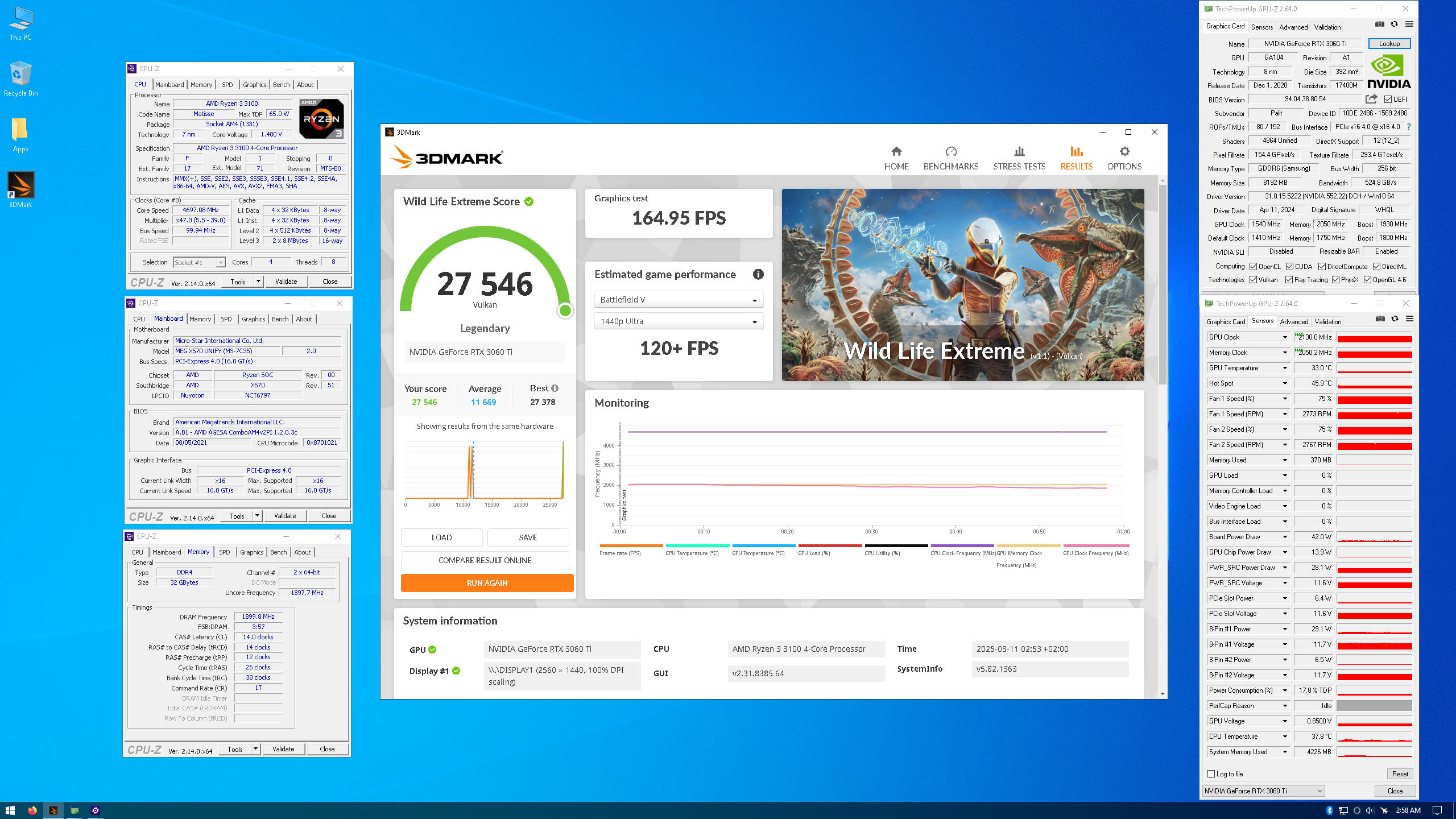Switch to Bench tab in top CPU-Z window
The height and width of the screenshot is (819, 1456).
[281, 85]
